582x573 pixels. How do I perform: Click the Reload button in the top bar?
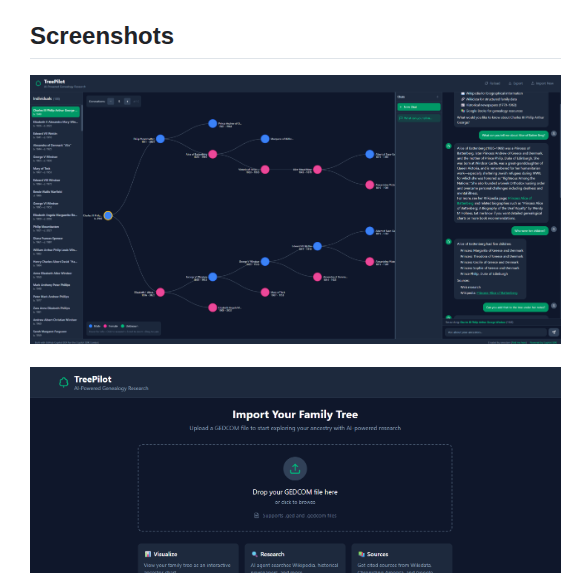click(x=493, y=84)
